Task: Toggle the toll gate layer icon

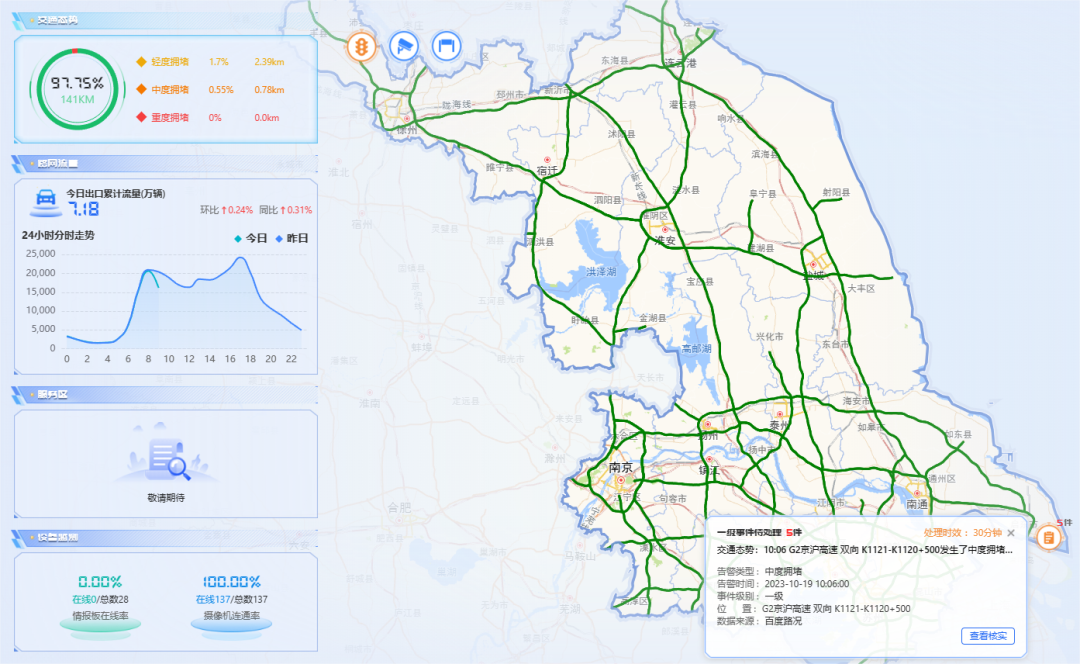Action: coord(446,46)
